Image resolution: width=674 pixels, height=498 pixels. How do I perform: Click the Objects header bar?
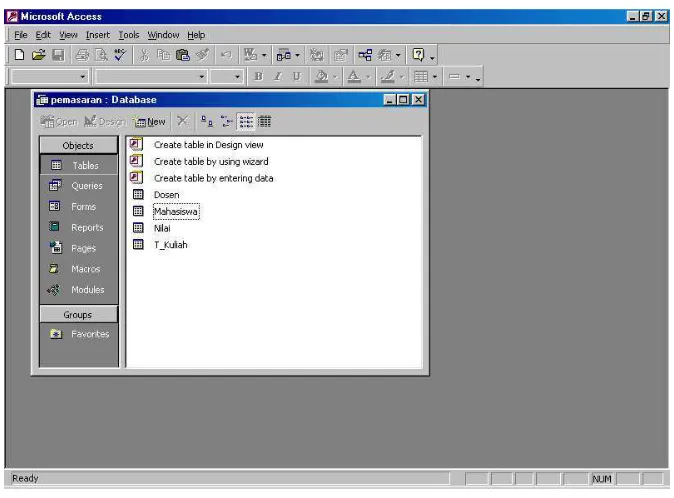(x=78, y=145)
